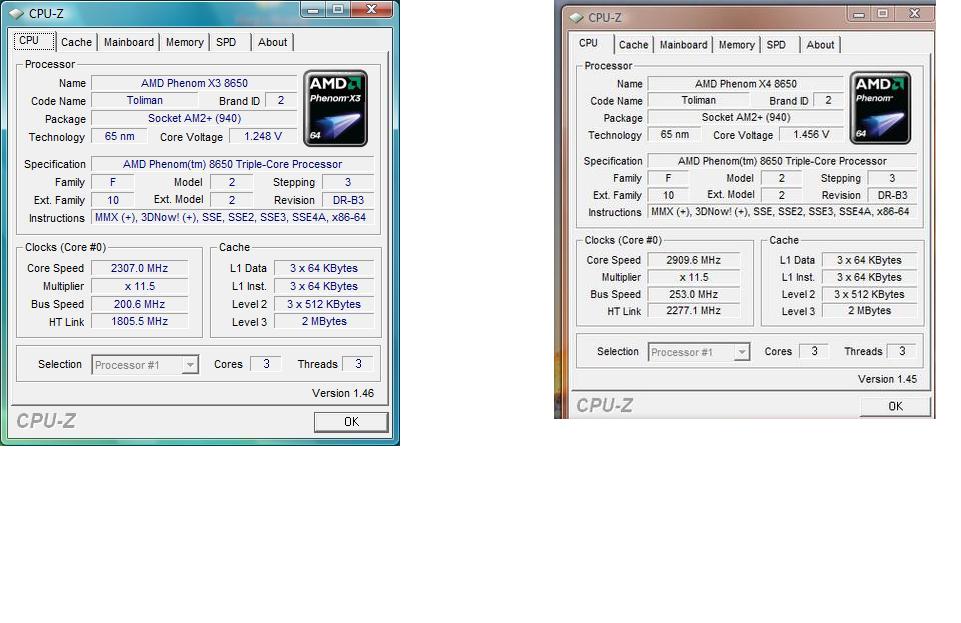
Task: Switch to Mainboard tab in left CPU-Z window
Action: pyautogui.click(x=129, y=42)
